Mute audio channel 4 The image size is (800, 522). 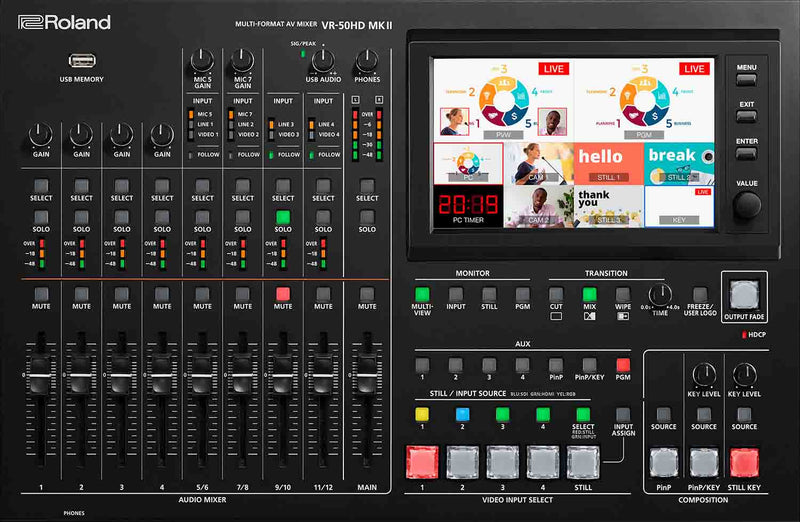162,294
